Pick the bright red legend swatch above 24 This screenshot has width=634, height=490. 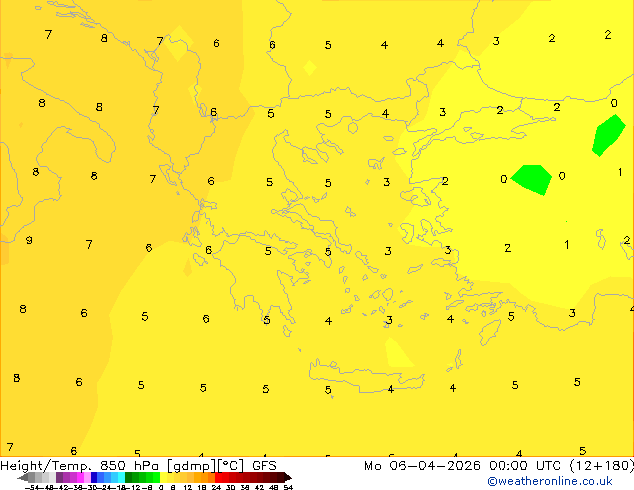tap(218, 477)
